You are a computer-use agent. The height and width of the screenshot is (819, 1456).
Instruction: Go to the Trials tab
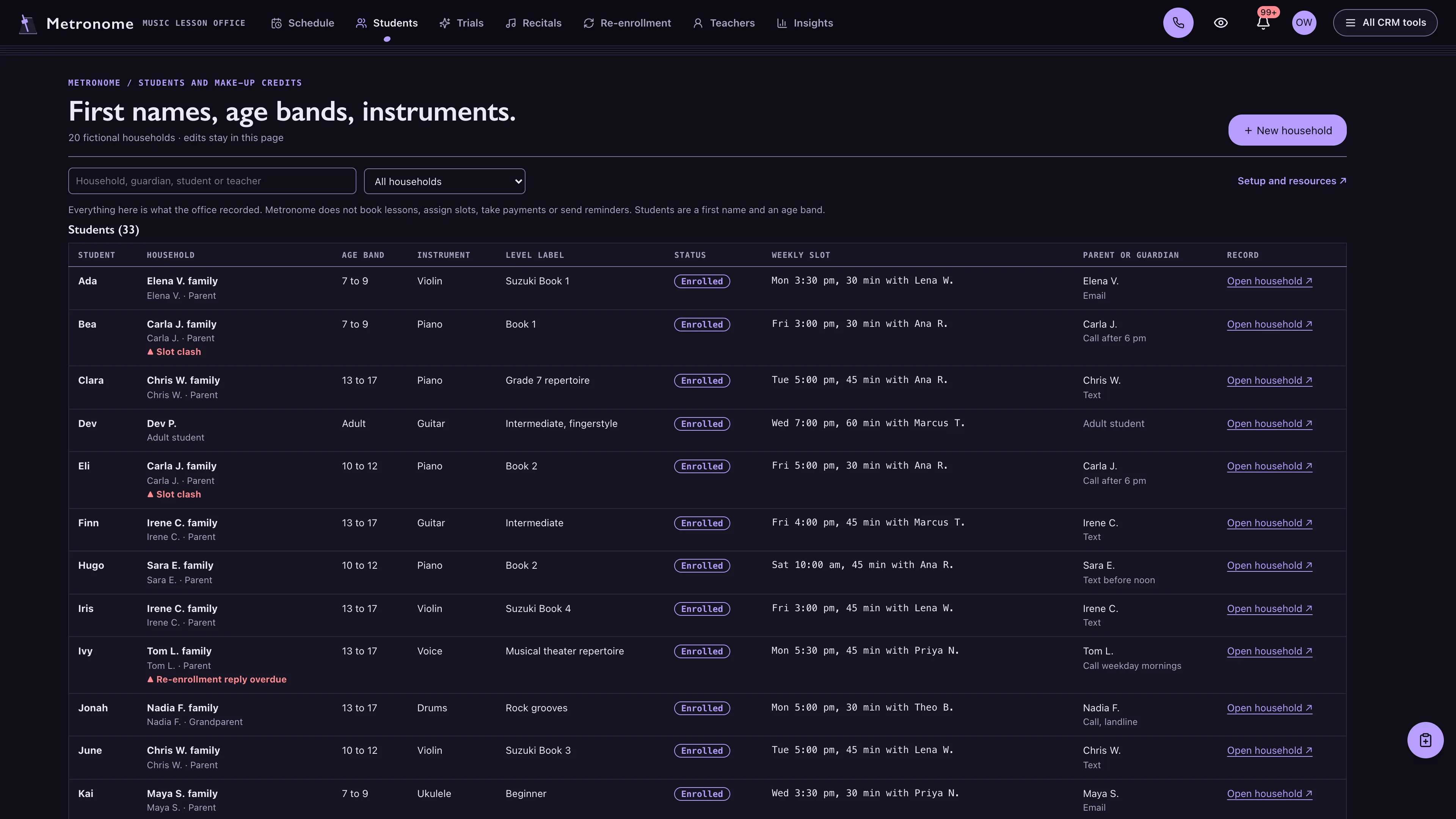[x=461, y=23]
